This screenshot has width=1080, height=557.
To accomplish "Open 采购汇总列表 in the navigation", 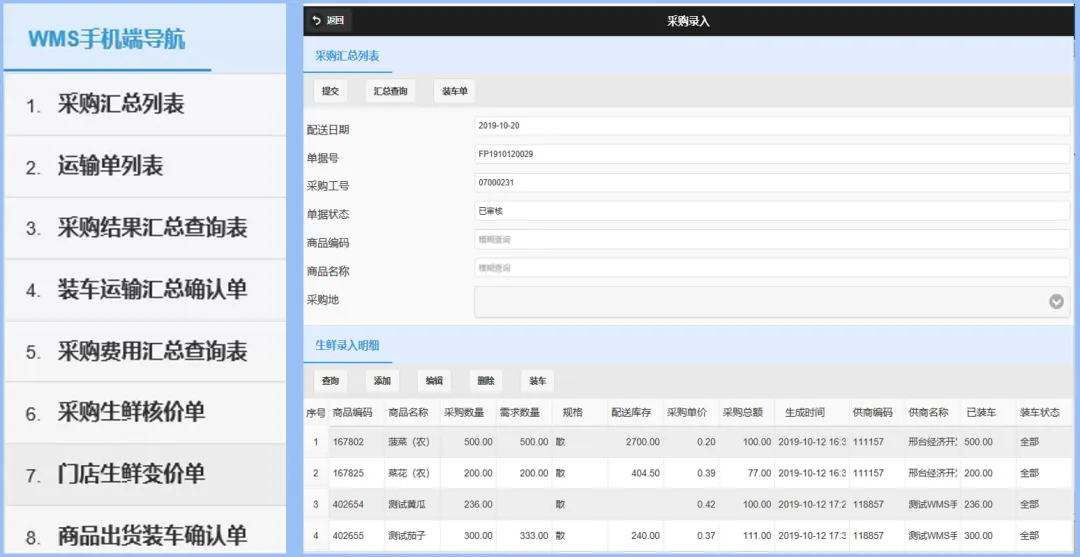I will pyautogui.click(x=145, y=105).
